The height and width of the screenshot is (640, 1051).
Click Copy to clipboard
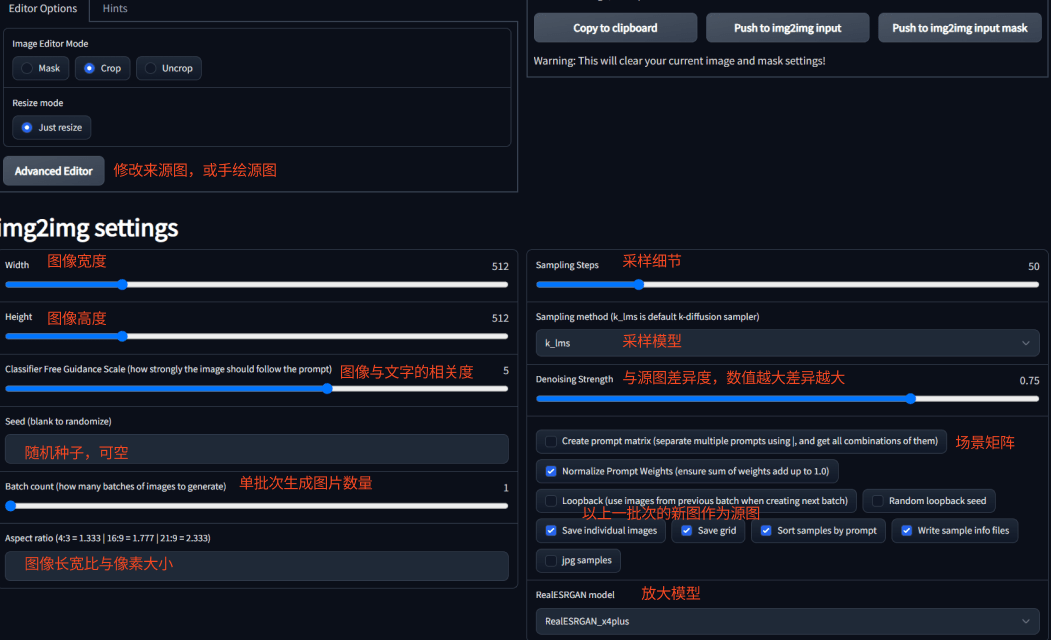(614, 27)
